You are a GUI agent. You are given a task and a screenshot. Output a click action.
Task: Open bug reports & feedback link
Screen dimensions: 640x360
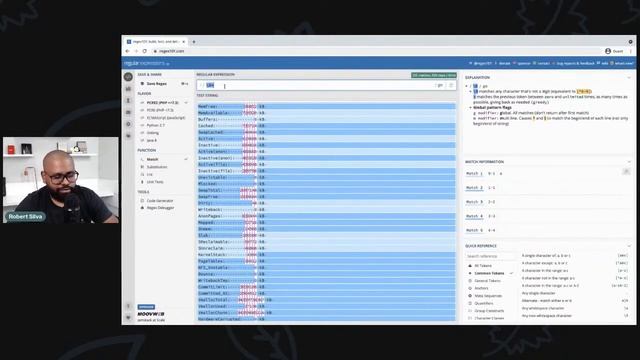[573, 63]
